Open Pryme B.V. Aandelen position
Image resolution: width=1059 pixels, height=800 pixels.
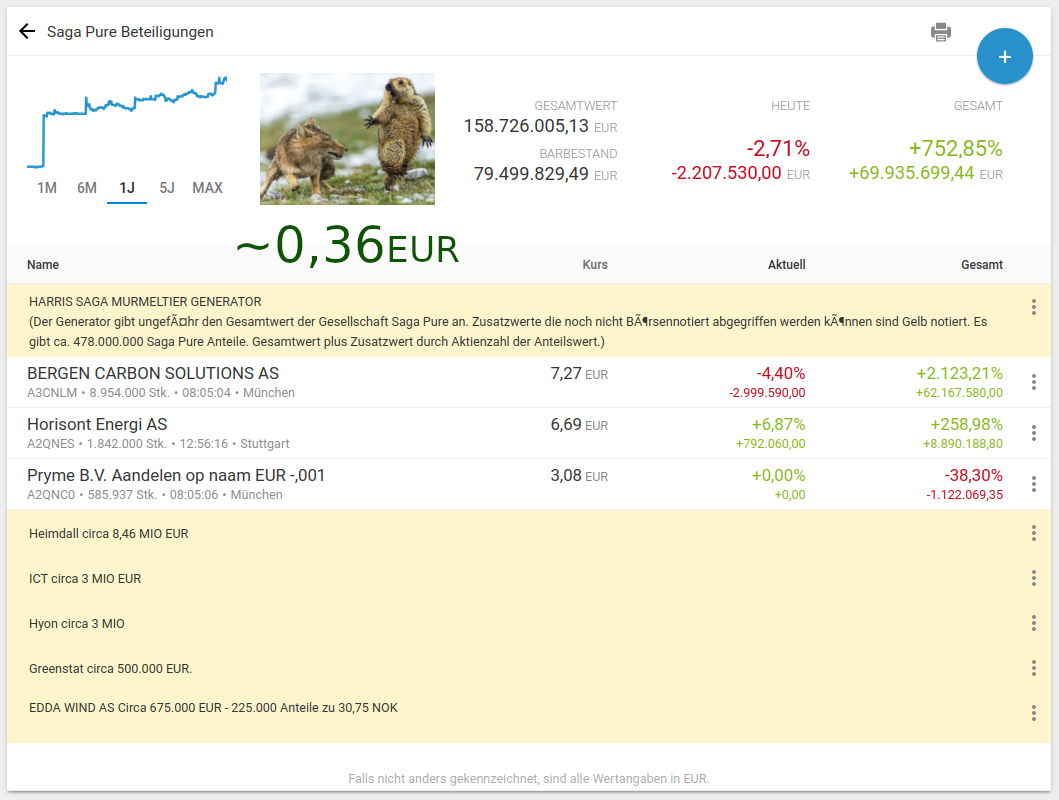(x=176, y=475)
